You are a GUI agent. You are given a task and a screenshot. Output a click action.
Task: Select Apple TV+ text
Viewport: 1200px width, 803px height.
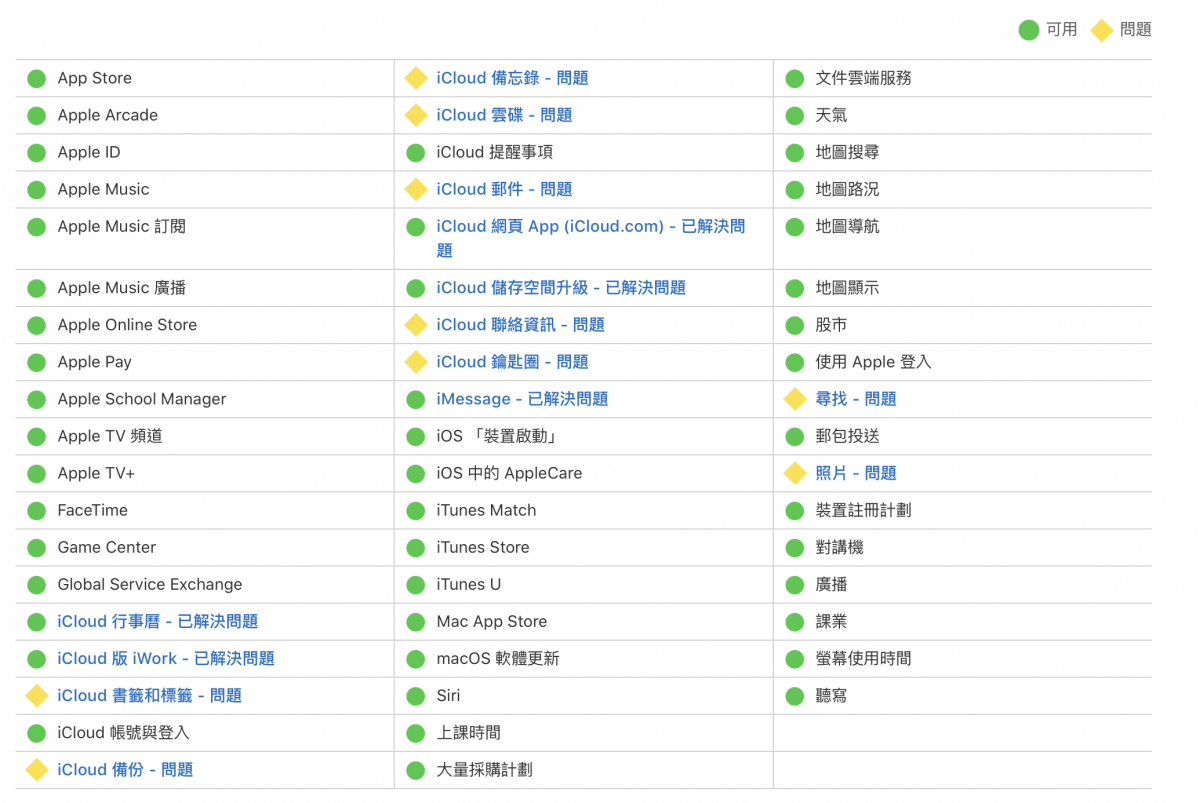96,473
